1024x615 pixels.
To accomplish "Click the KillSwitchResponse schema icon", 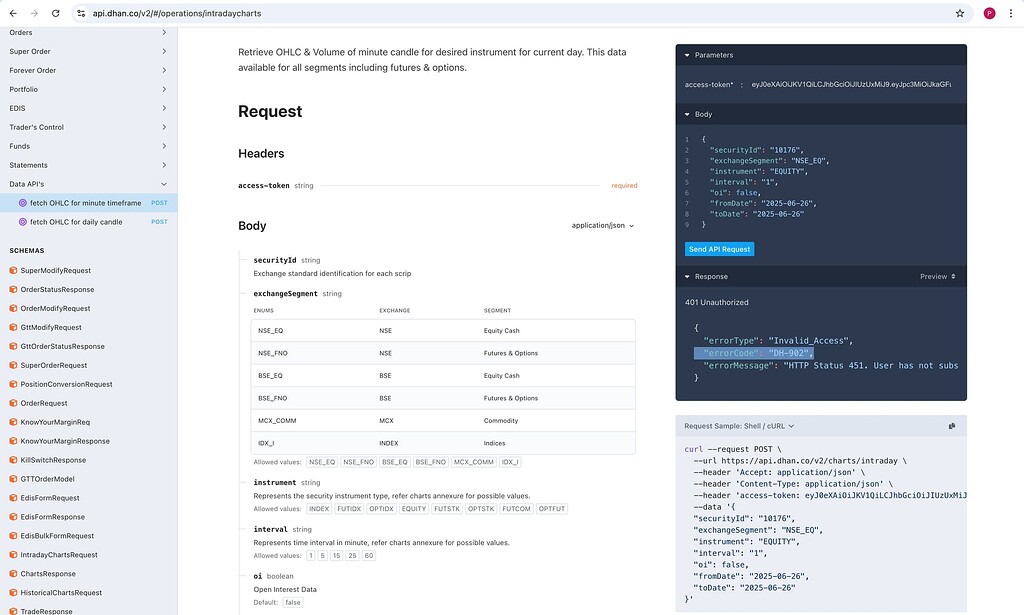I will pyautogui.click(x=13, y=460).
